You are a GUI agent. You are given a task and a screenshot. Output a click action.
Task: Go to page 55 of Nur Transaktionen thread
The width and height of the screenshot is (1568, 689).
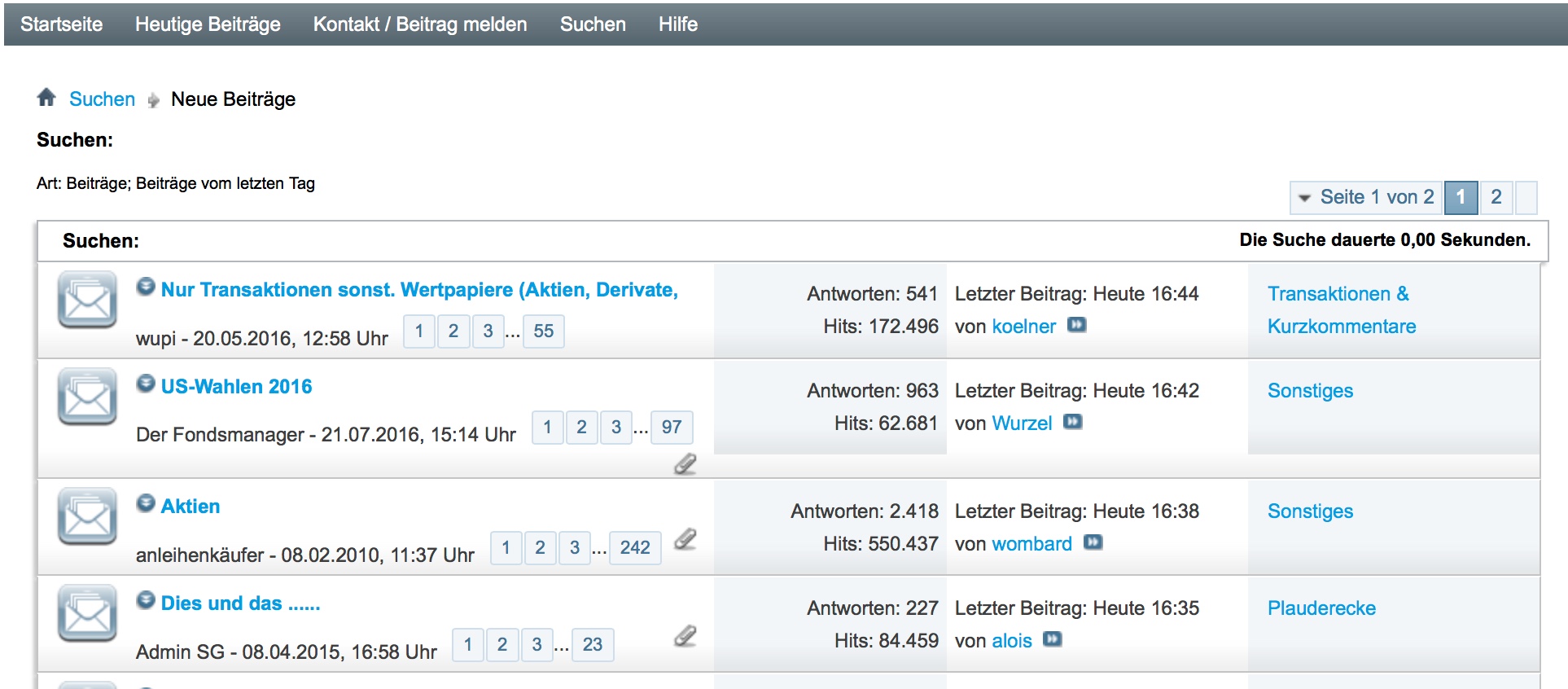tap(544, 331)
